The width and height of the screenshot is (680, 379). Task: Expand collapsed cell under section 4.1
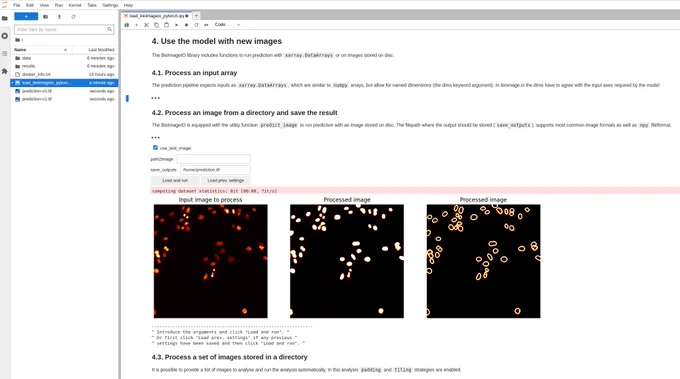pos(156,98)
